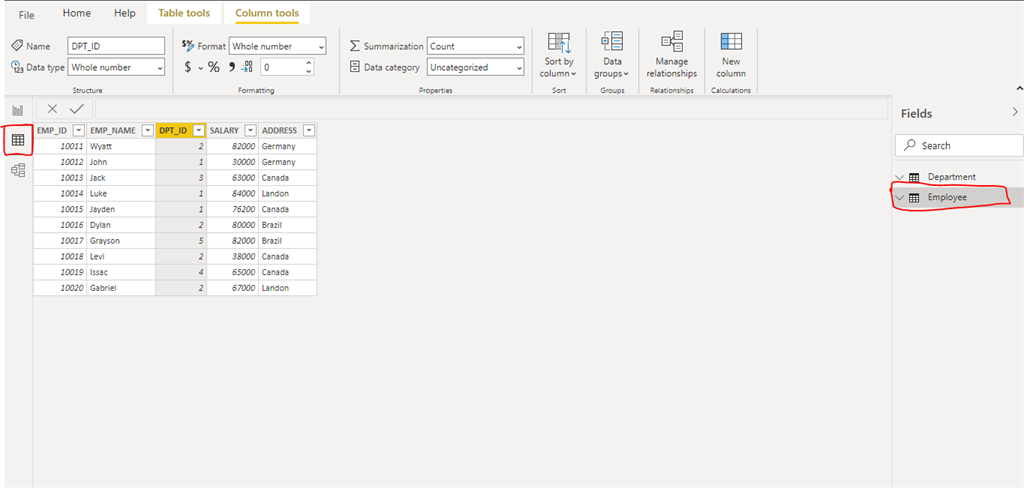Open the Model view icon
The width and height of the screenshot is (1024, 488).
click(x=18, y=171)
